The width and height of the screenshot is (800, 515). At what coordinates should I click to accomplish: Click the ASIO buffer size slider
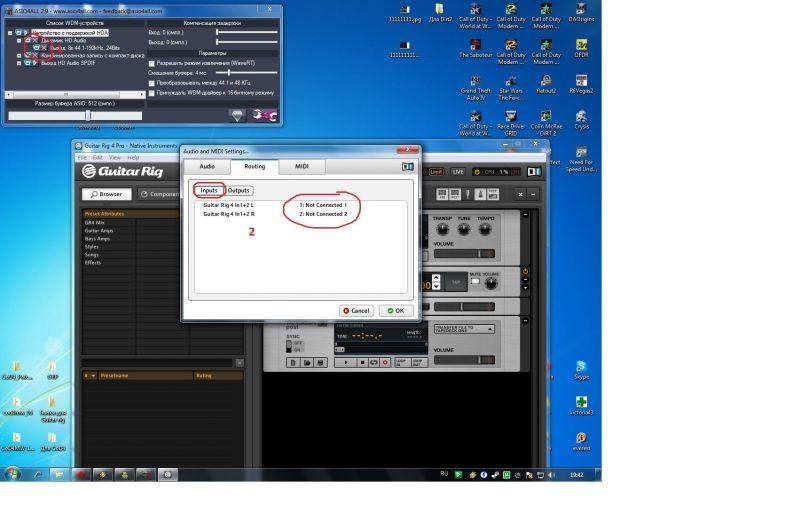88,116
